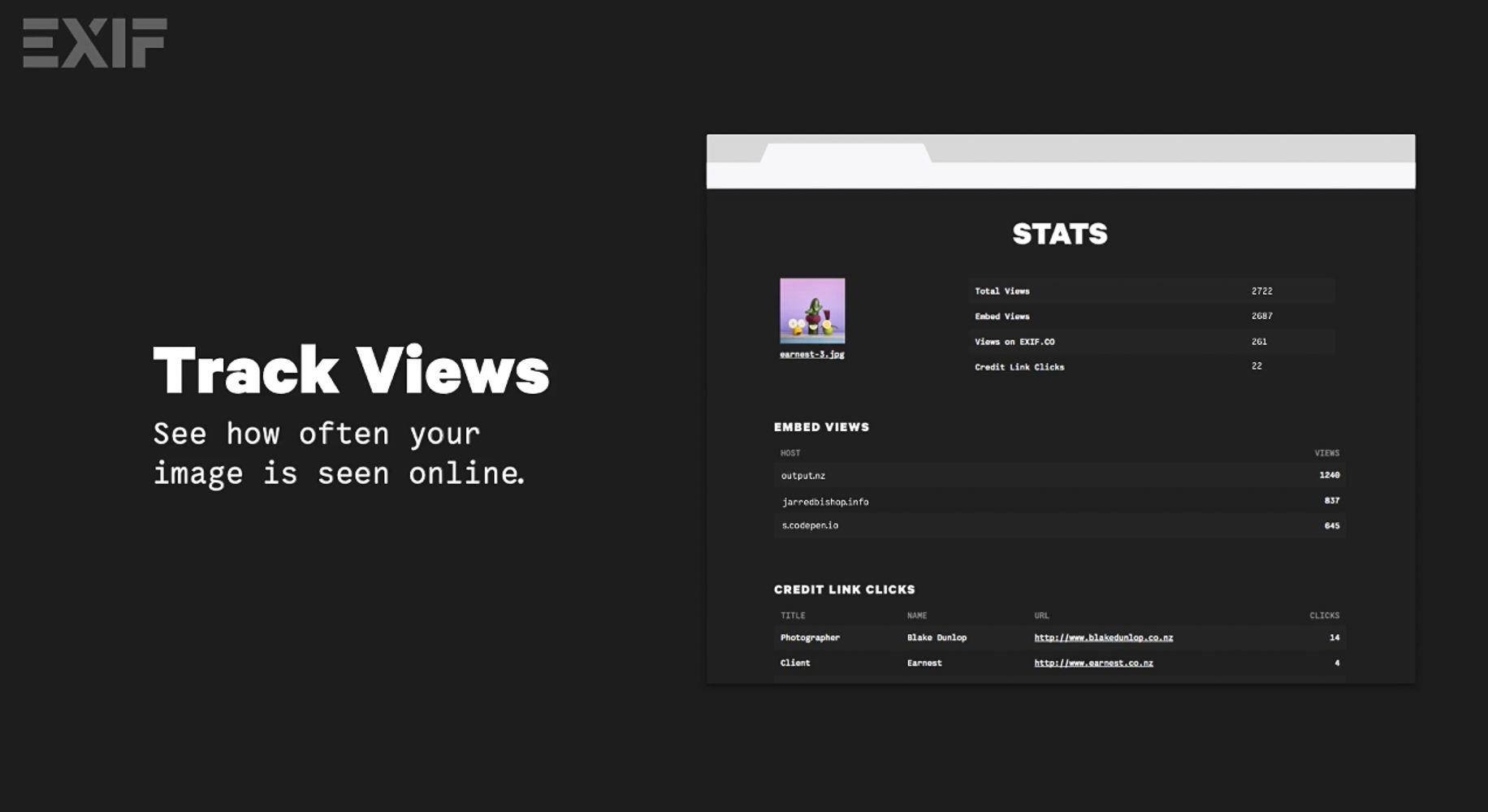Click the STATS page heading

coord(1059,234)
